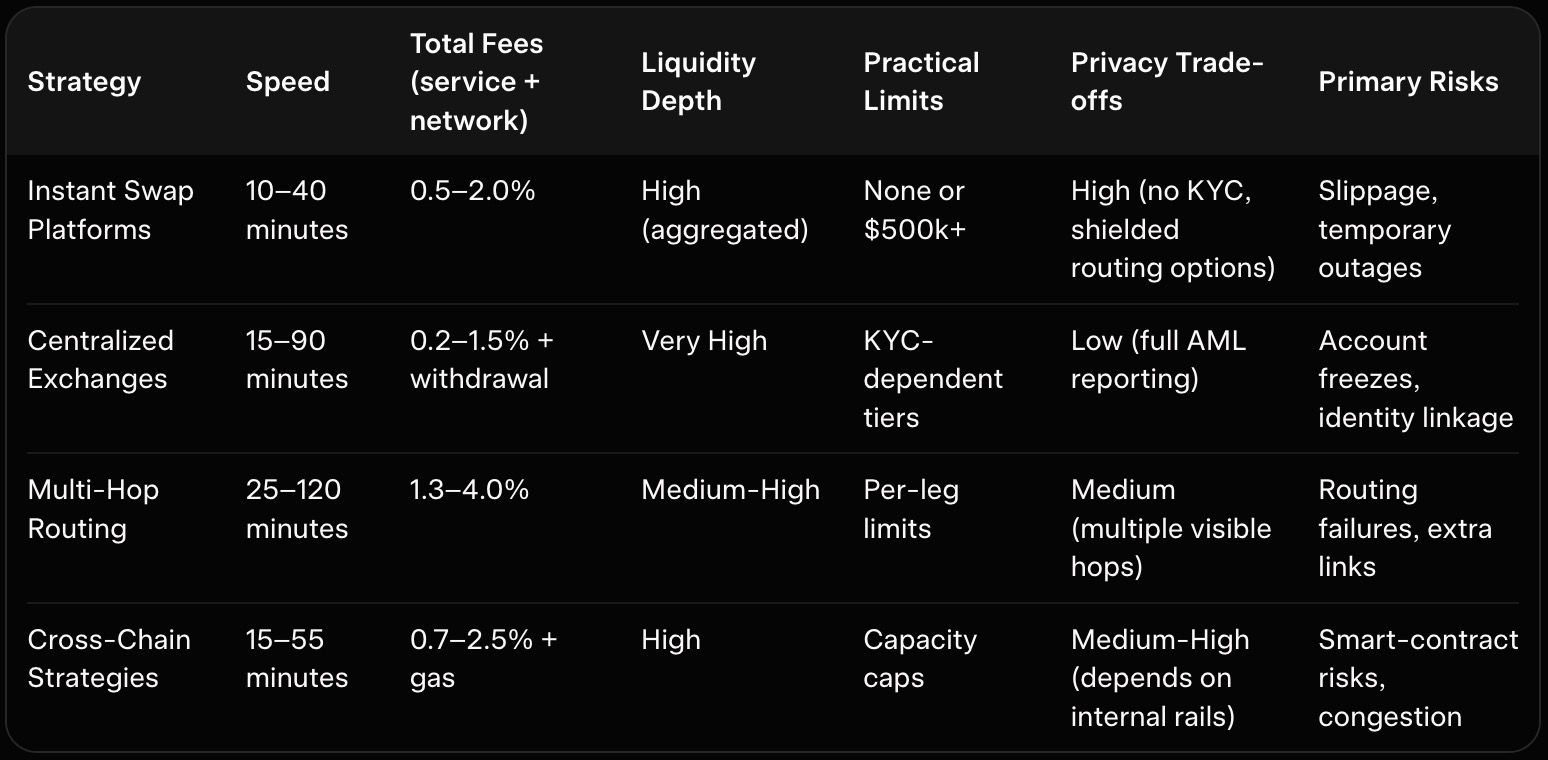
Task: Click the Primary Risks column header
Action: (x=1408, y=82)
